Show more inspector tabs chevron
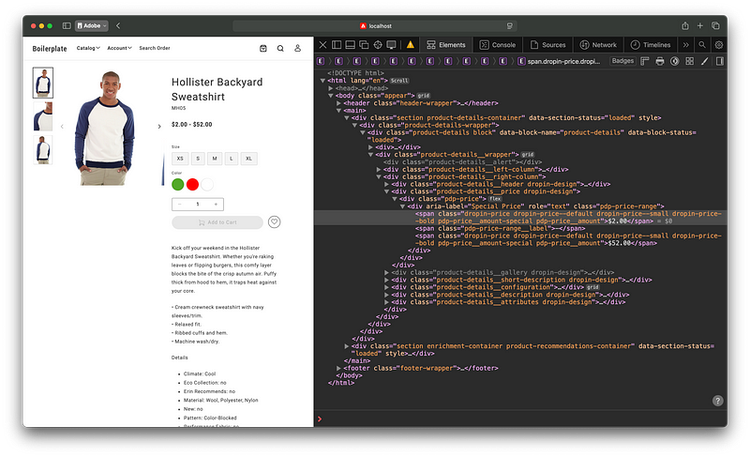Screen dimensions: 750x457 pyautogui.click(x=686, y=45)
